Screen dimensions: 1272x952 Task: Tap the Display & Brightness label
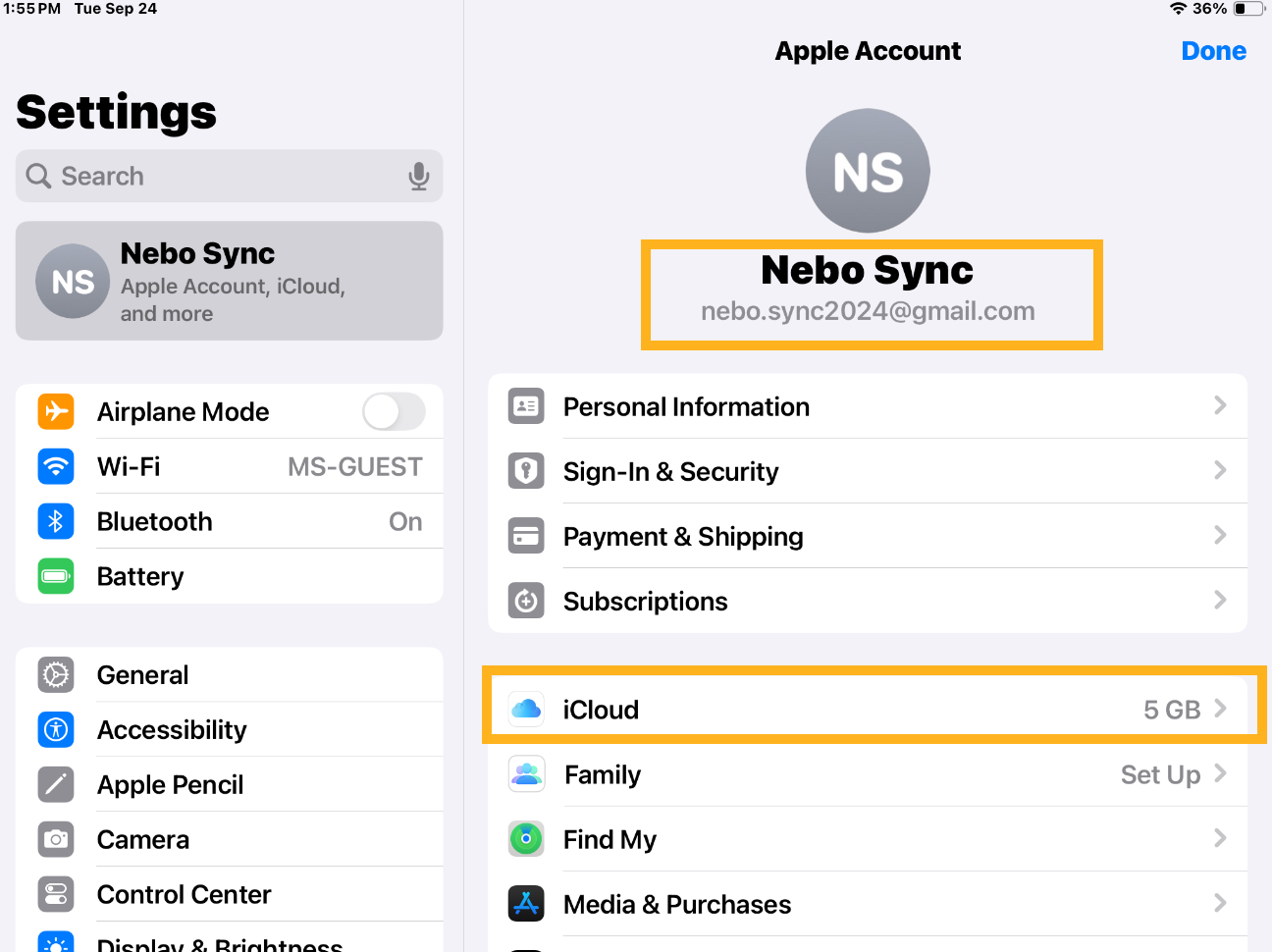[220, 944]
